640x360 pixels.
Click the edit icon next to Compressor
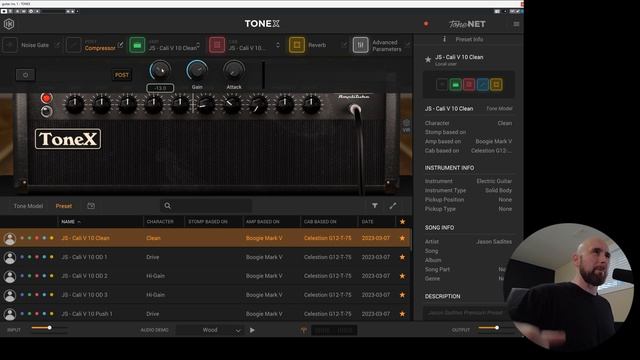(x=121, y=44)
